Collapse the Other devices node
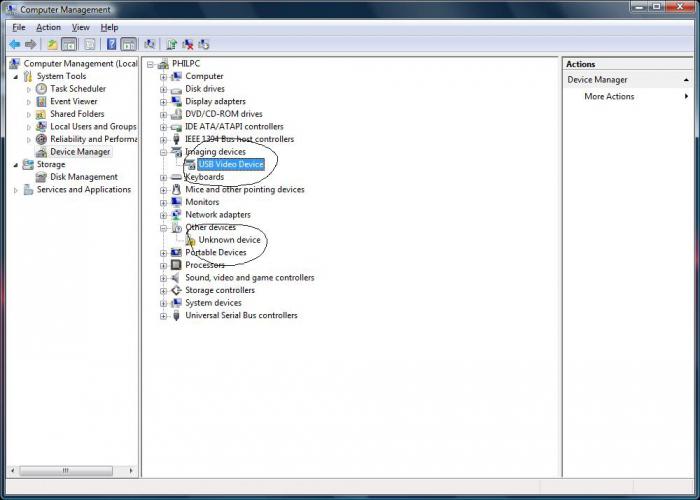The image size is (700, 500). tap(163, 228)
